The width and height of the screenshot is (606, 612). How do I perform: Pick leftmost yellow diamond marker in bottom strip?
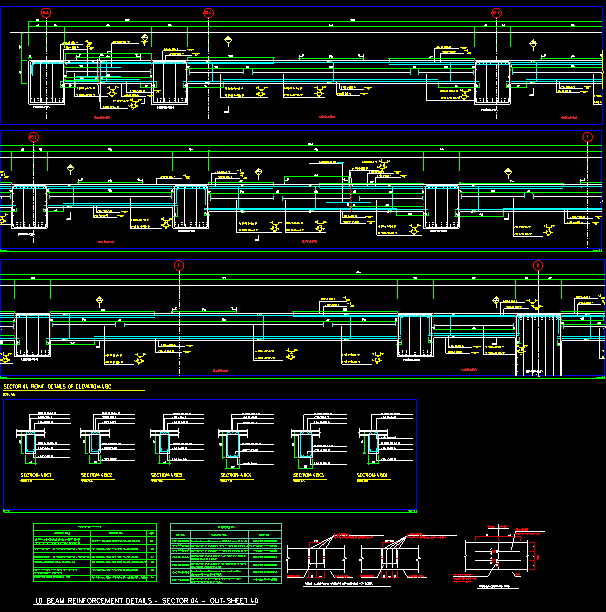pos(100,301)
